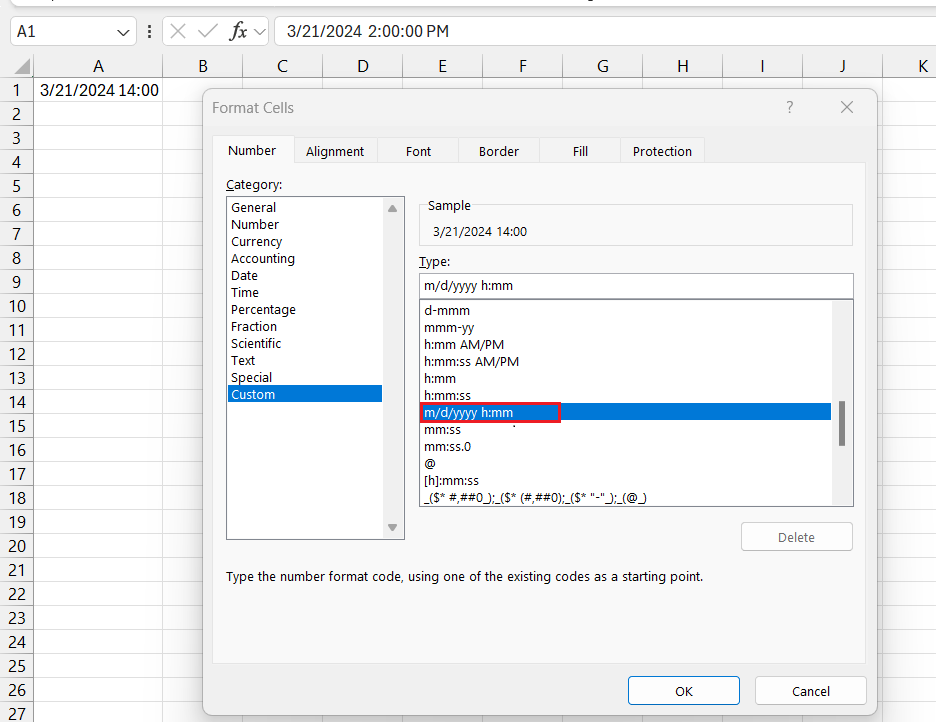Image resolution: width=936 pixels, height=722 pixels.
Task: Select row 10 header
Action: point(17,306)
